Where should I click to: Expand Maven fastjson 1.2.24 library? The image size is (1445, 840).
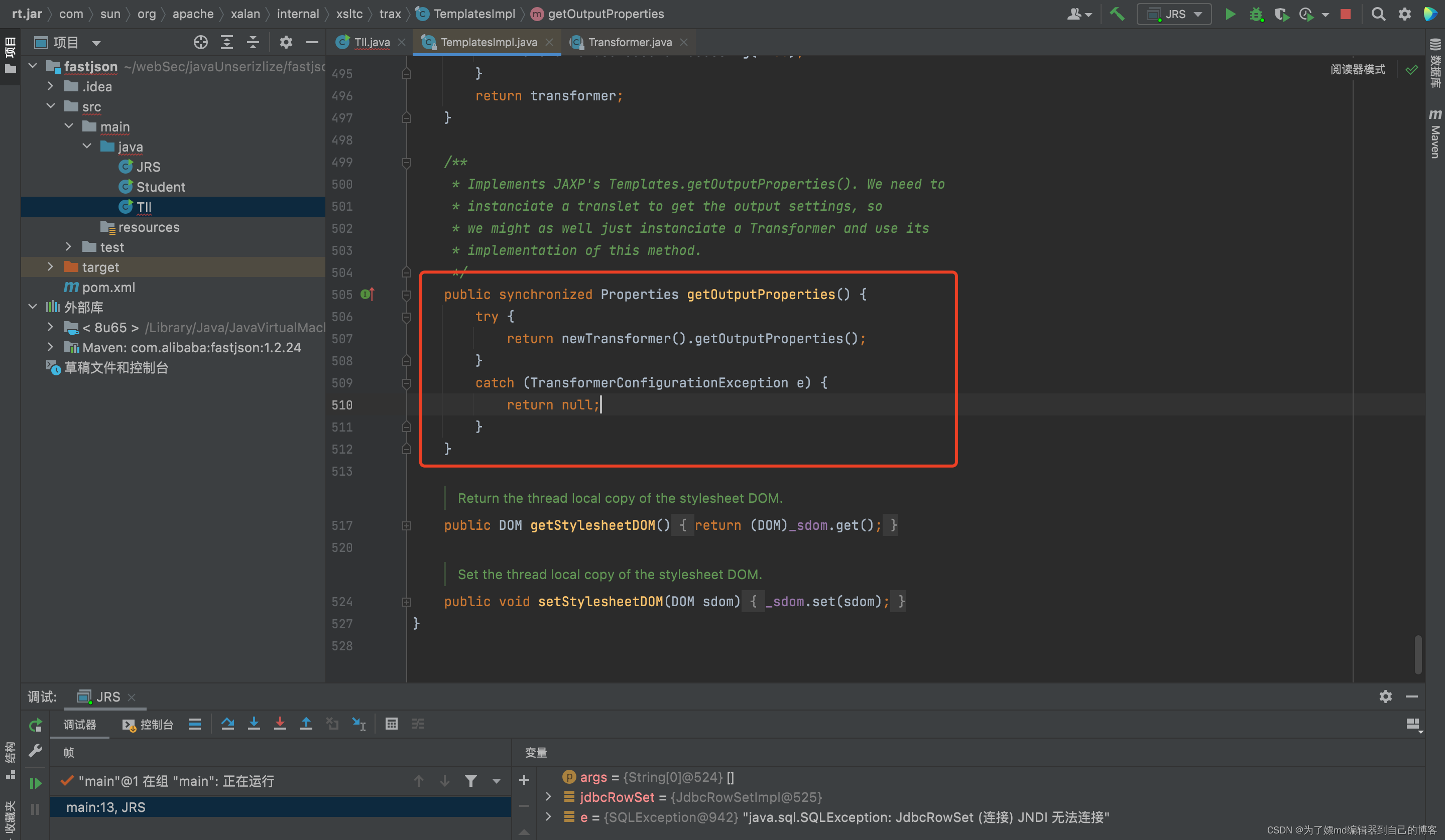(x=51, y=347)
